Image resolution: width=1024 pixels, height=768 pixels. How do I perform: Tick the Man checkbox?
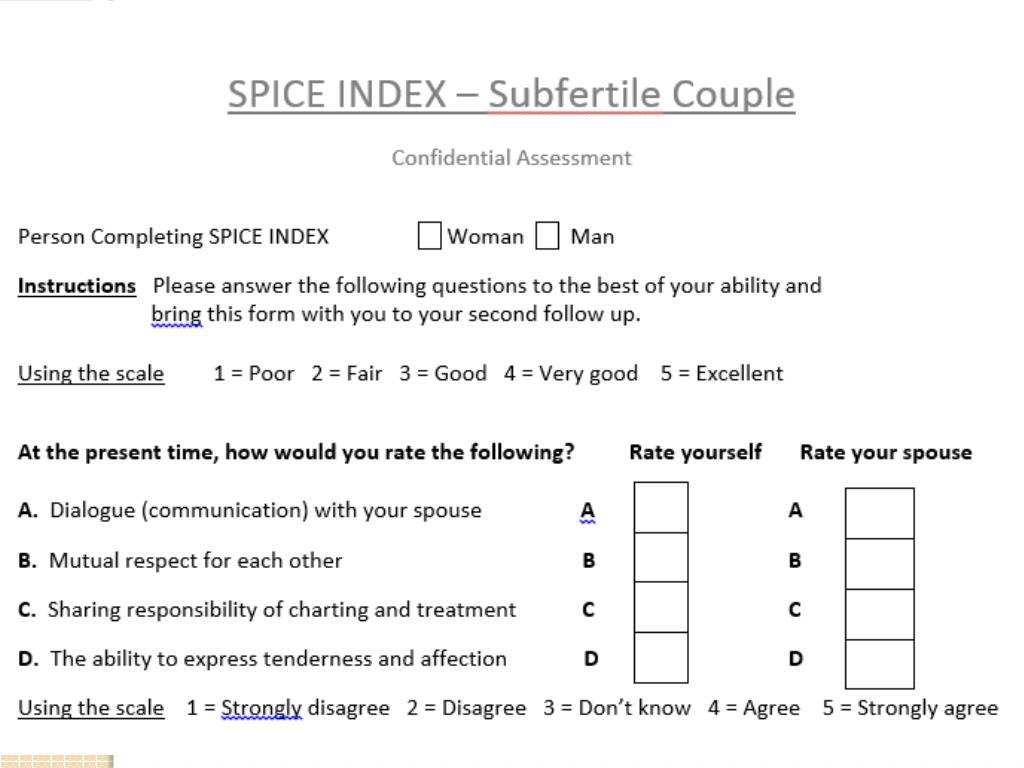point(547,235)
